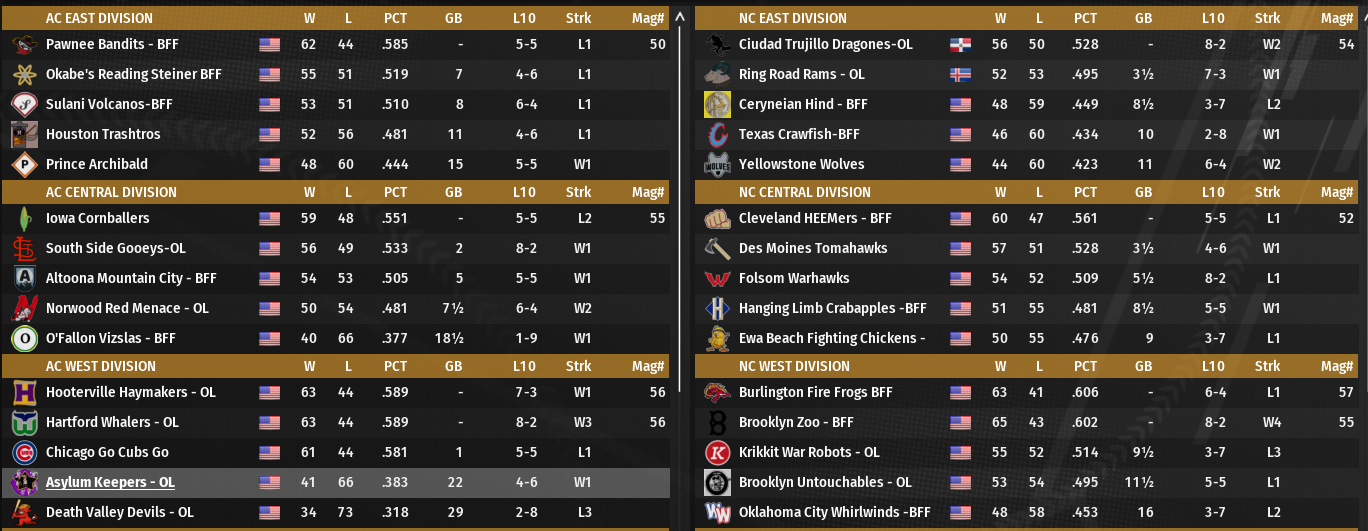The width and height of the screenshot is (1368, 531).
Task: Click the Texas Crawfish team logo
Action: pyautogui.click(x=716, y=134)
